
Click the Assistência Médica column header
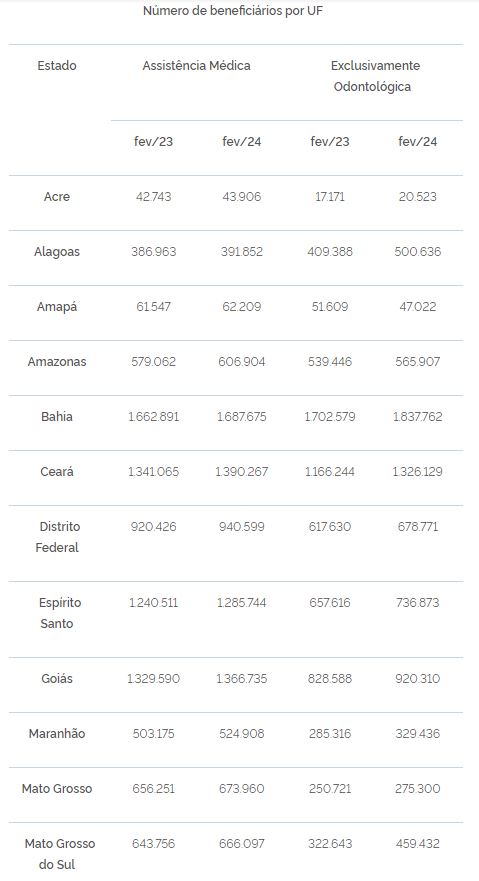pos(197,66)
